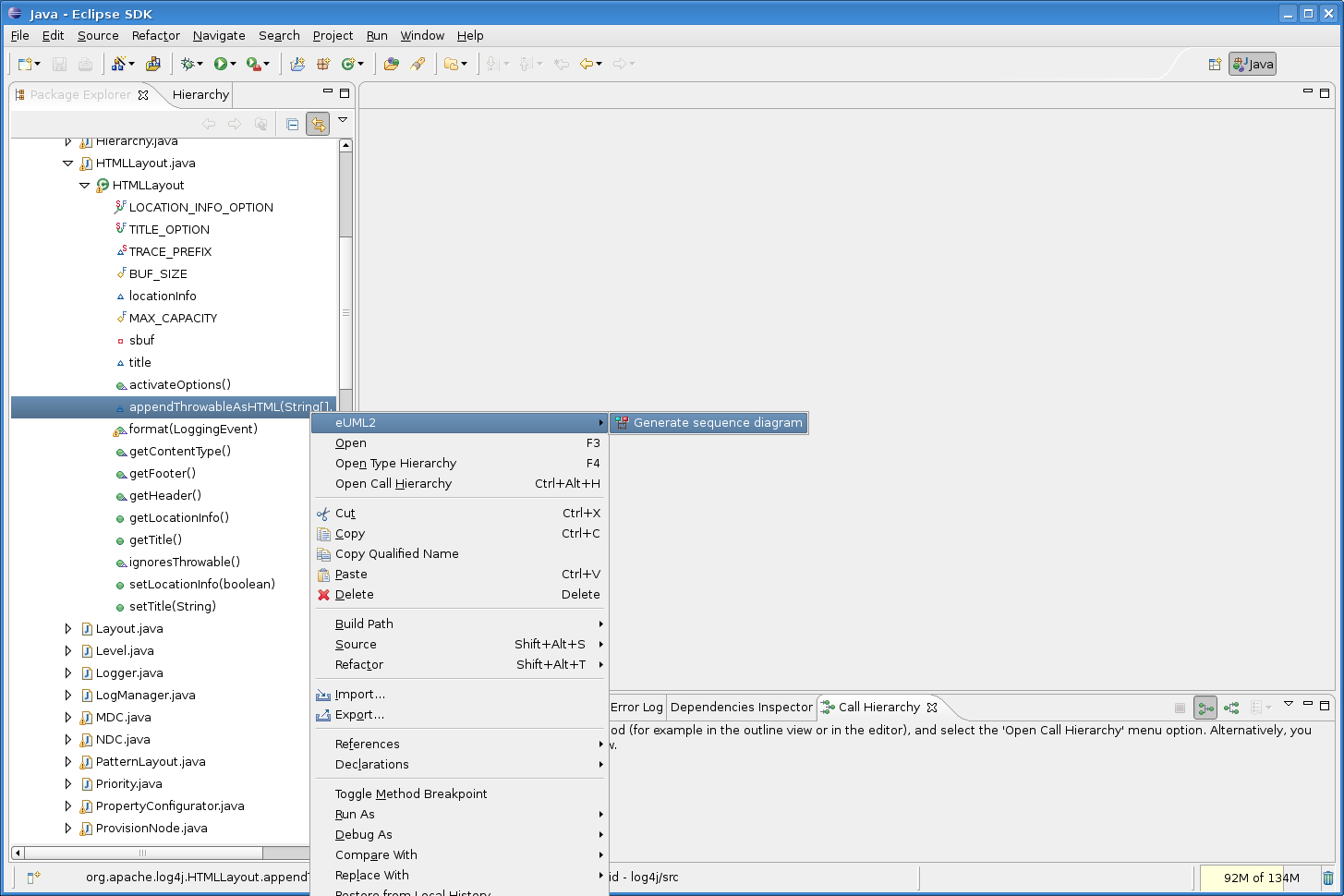1344x896 pixels.
Task: Toggle Link with Editor in Package Explorer
Action: 318,123
